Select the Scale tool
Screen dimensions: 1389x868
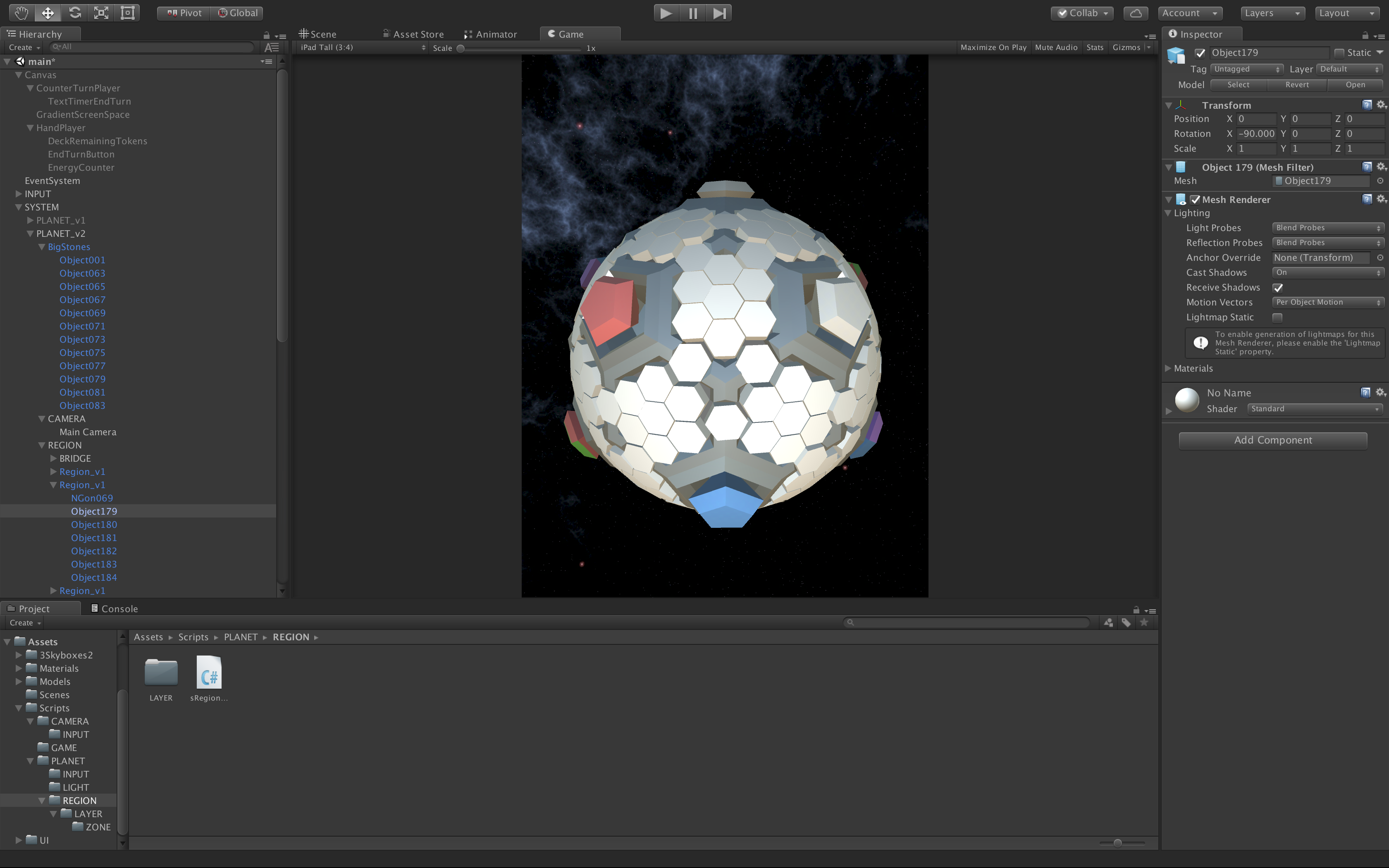point(101,13)
